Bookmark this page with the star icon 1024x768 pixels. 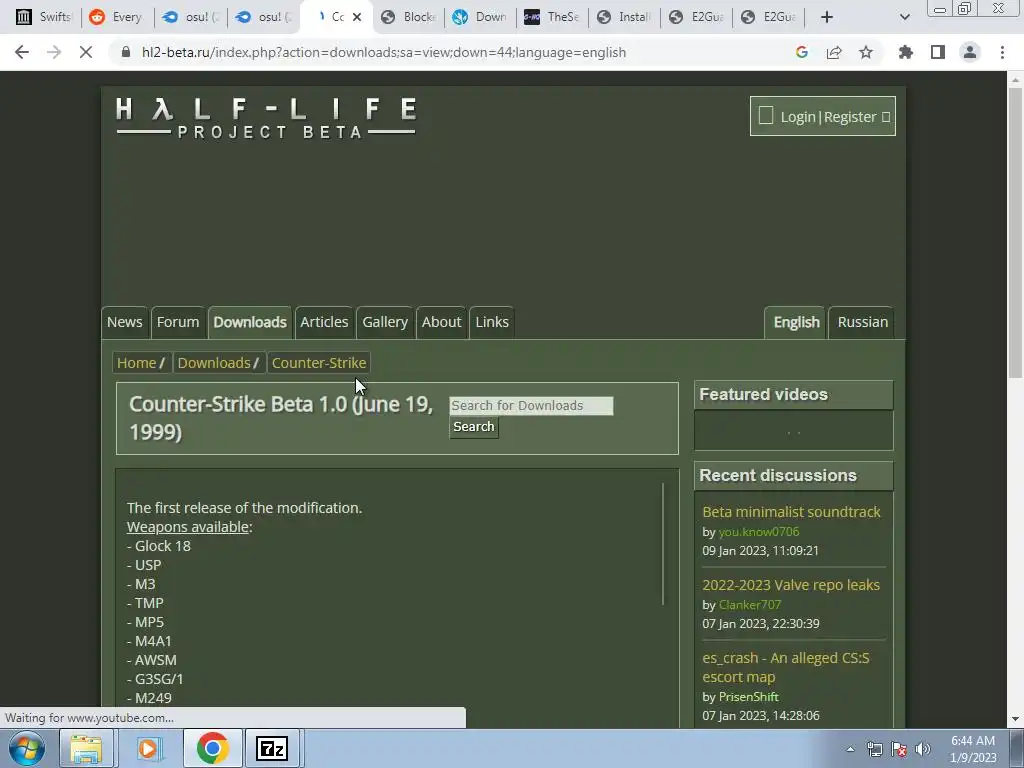pos(866,52)
